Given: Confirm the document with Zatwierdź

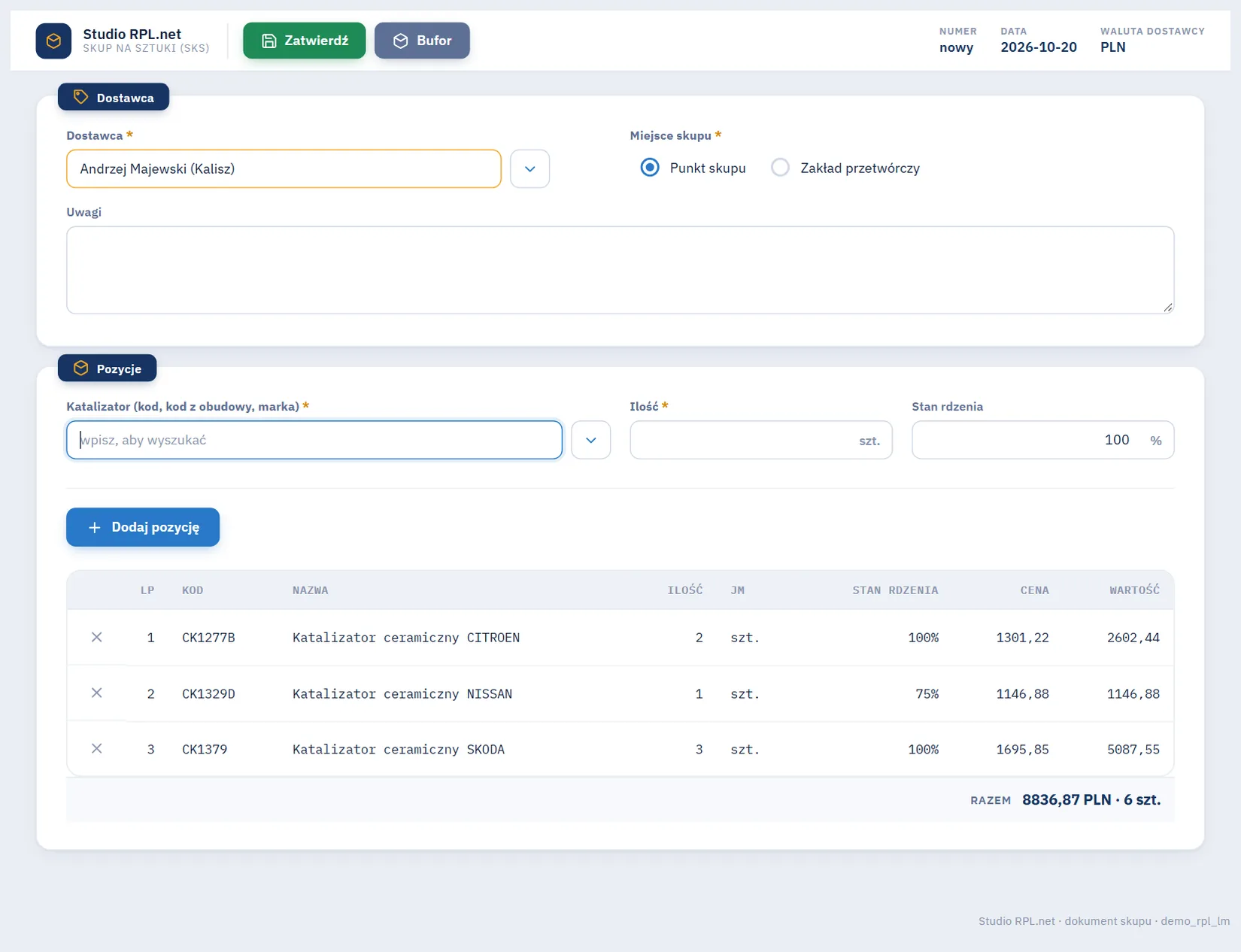Looking at the screenshot, I should (x=305, y=41).
